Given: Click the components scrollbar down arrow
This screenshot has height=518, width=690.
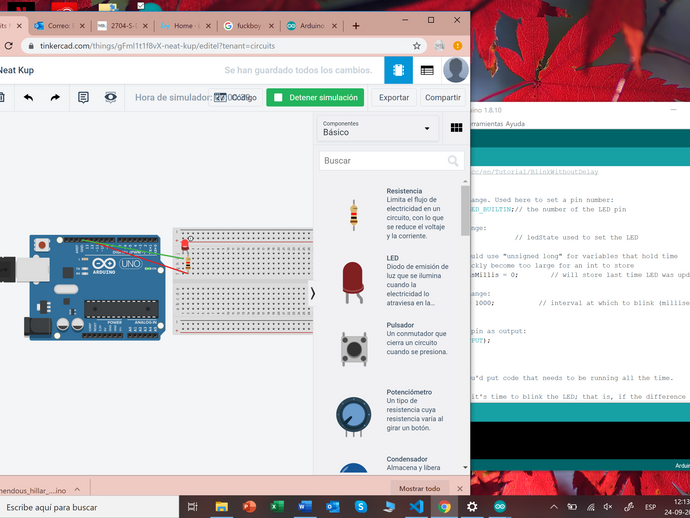Looking at the screenshot, I should 465,467.
